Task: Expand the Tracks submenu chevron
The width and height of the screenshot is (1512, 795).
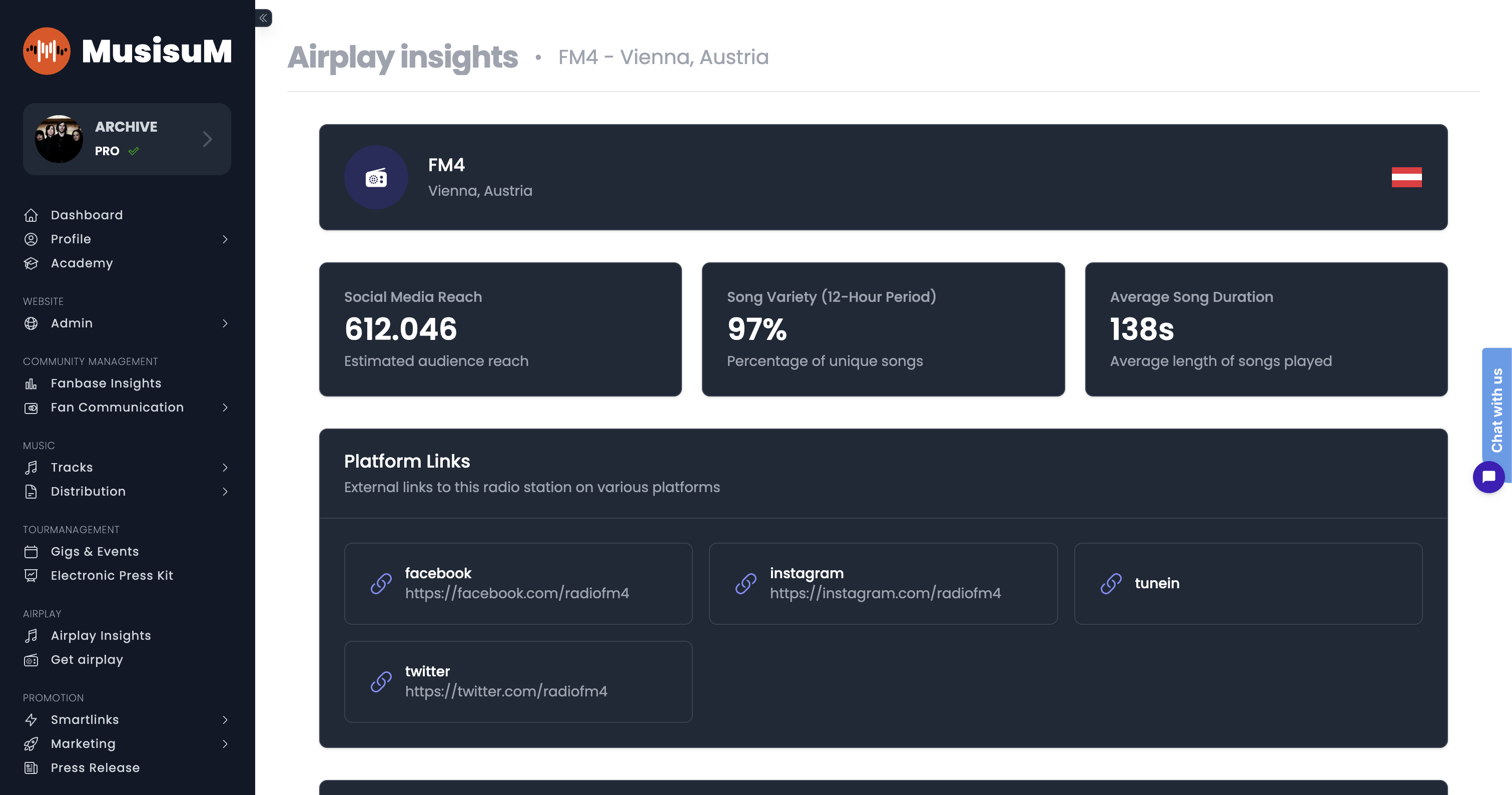Action: pos(225,468)
